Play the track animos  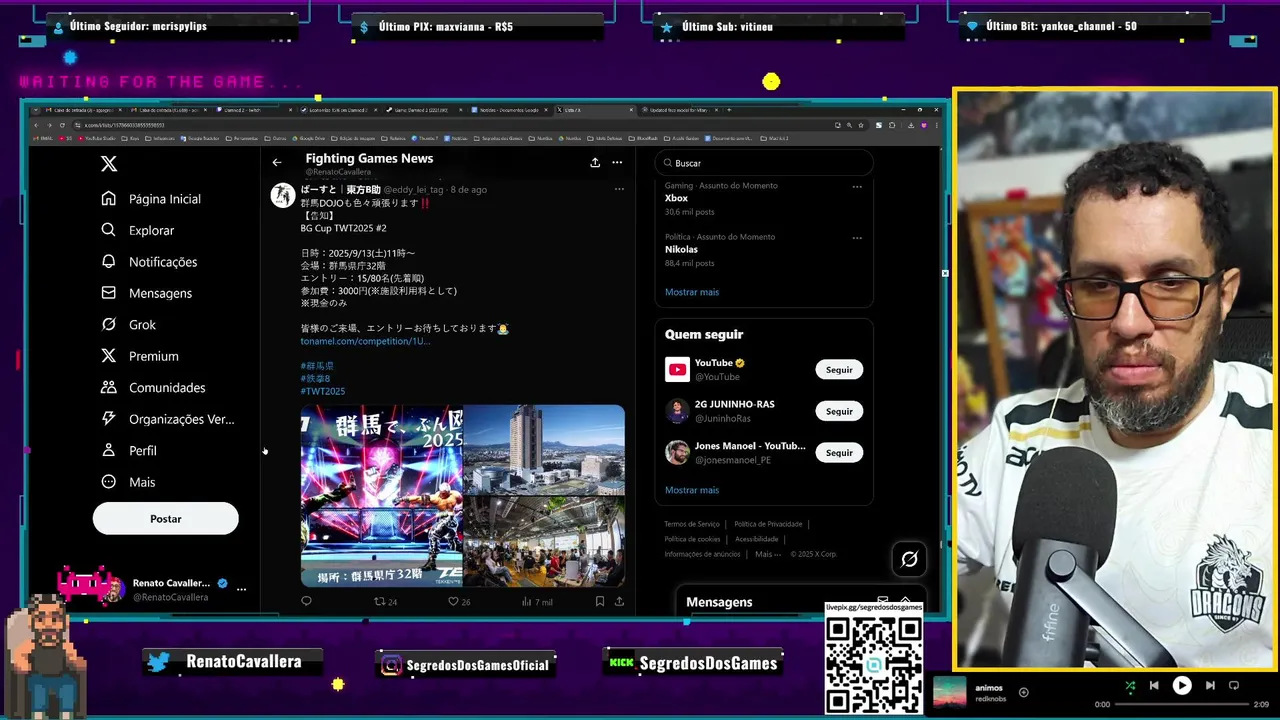coord(1182,686)
